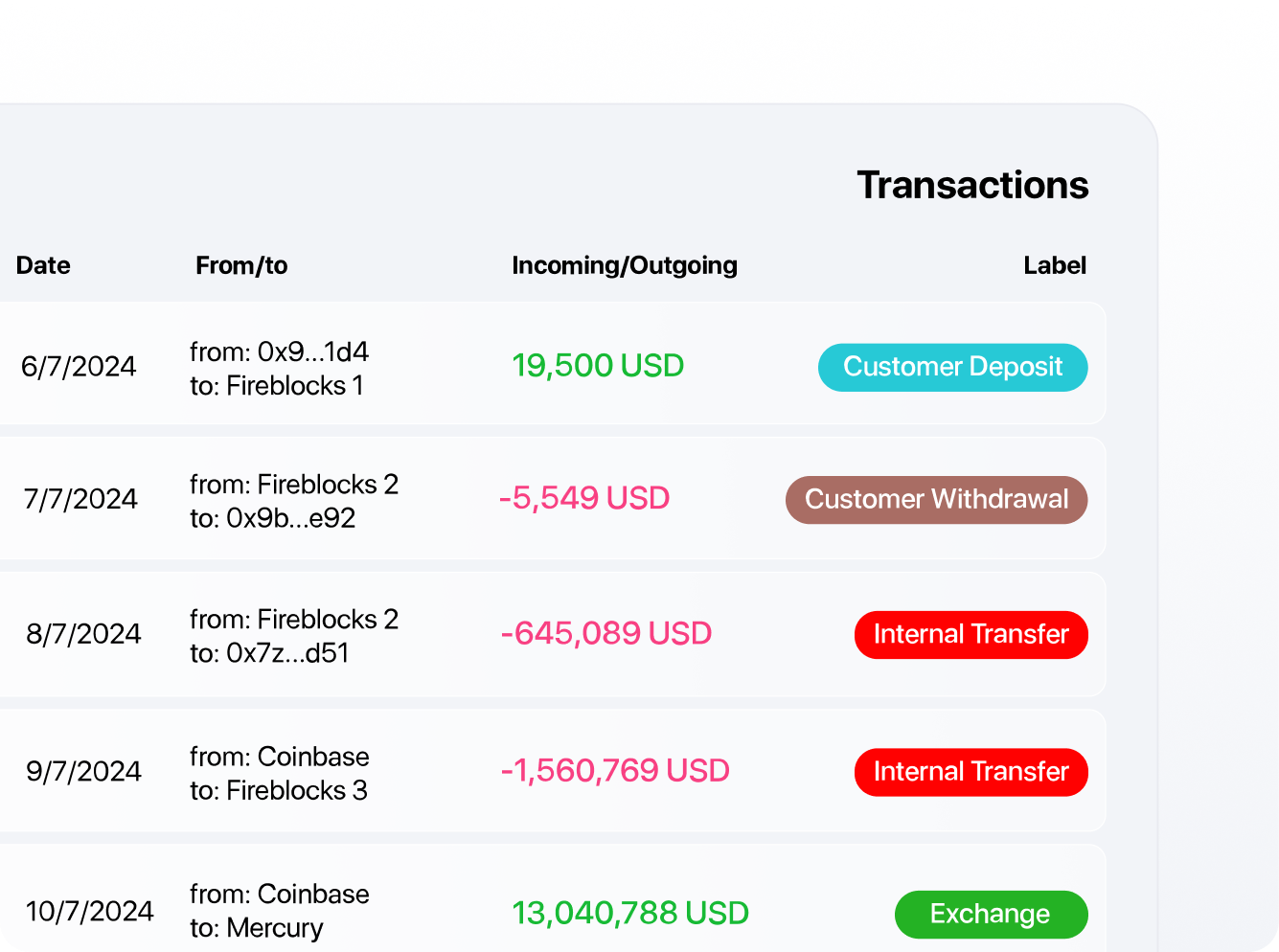
Task: Select the -1,560,769 USD amount
Action: 615,770
